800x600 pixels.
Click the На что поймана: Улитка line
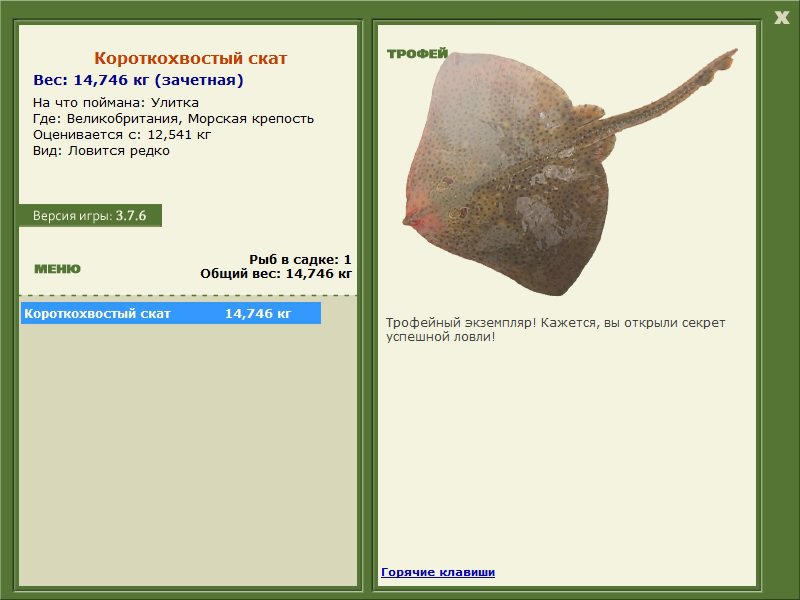click(x=116, y=103)
